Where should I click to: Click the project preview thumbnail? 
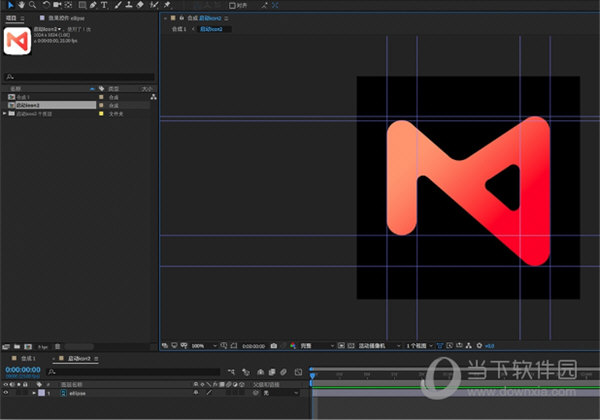pyautogui.click(x=17, y=41)
